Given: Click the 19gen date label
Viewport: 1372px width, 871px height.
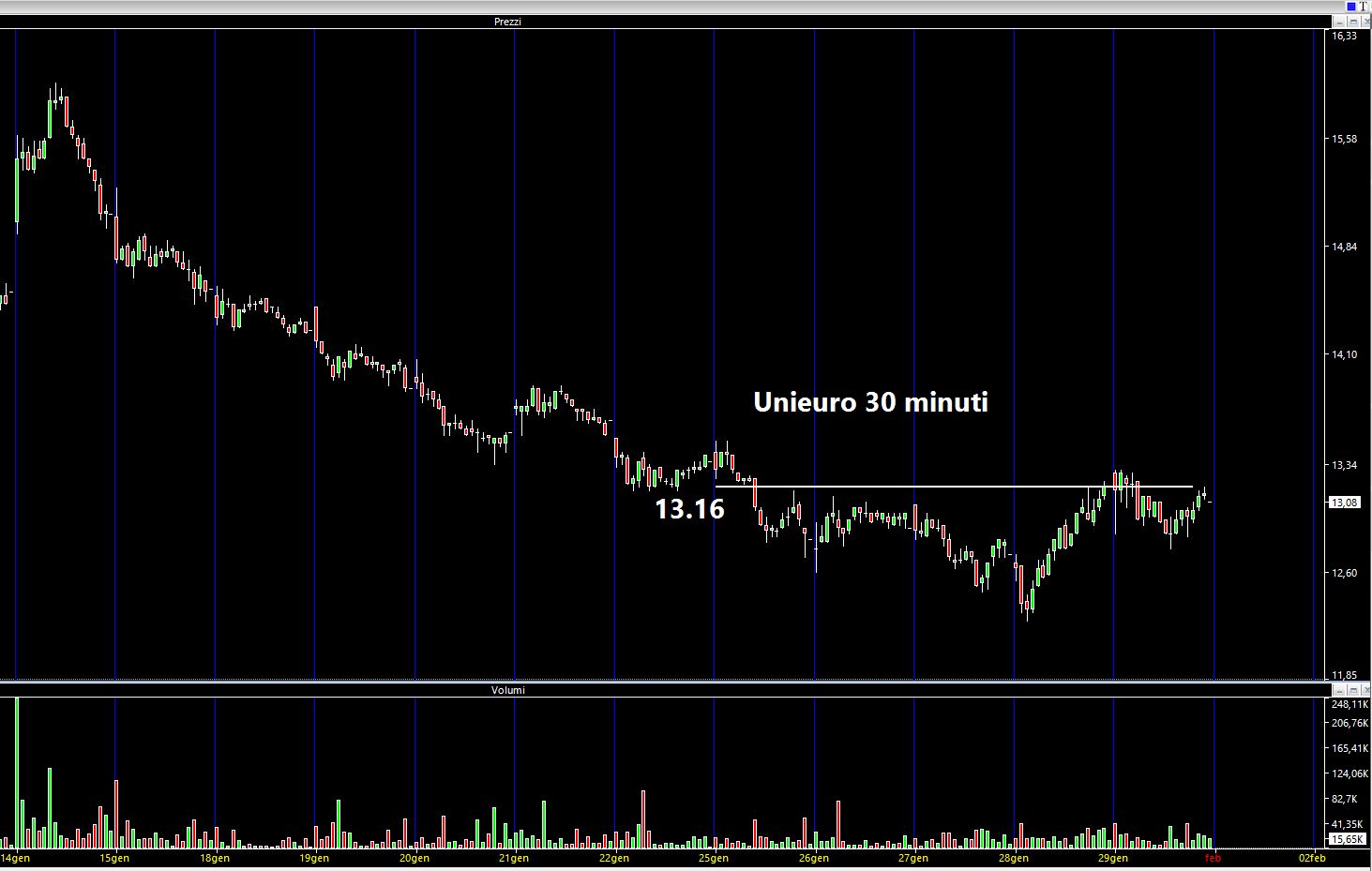Looking at the screenshot, I should click(314, 858).
